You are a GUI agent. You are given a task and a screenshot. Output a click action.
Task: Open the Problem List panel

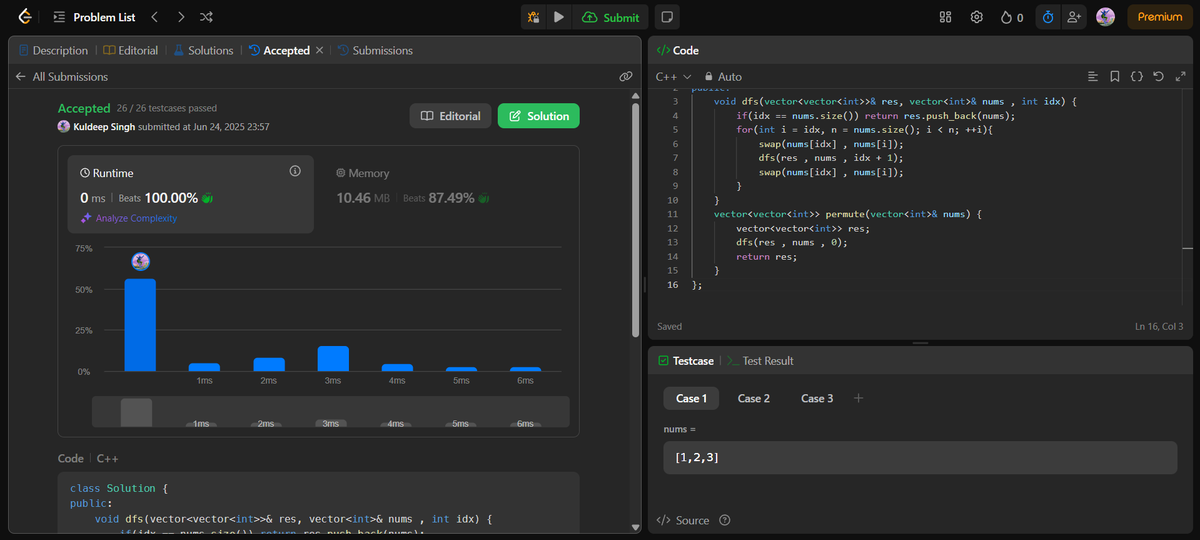pos(96,17)
